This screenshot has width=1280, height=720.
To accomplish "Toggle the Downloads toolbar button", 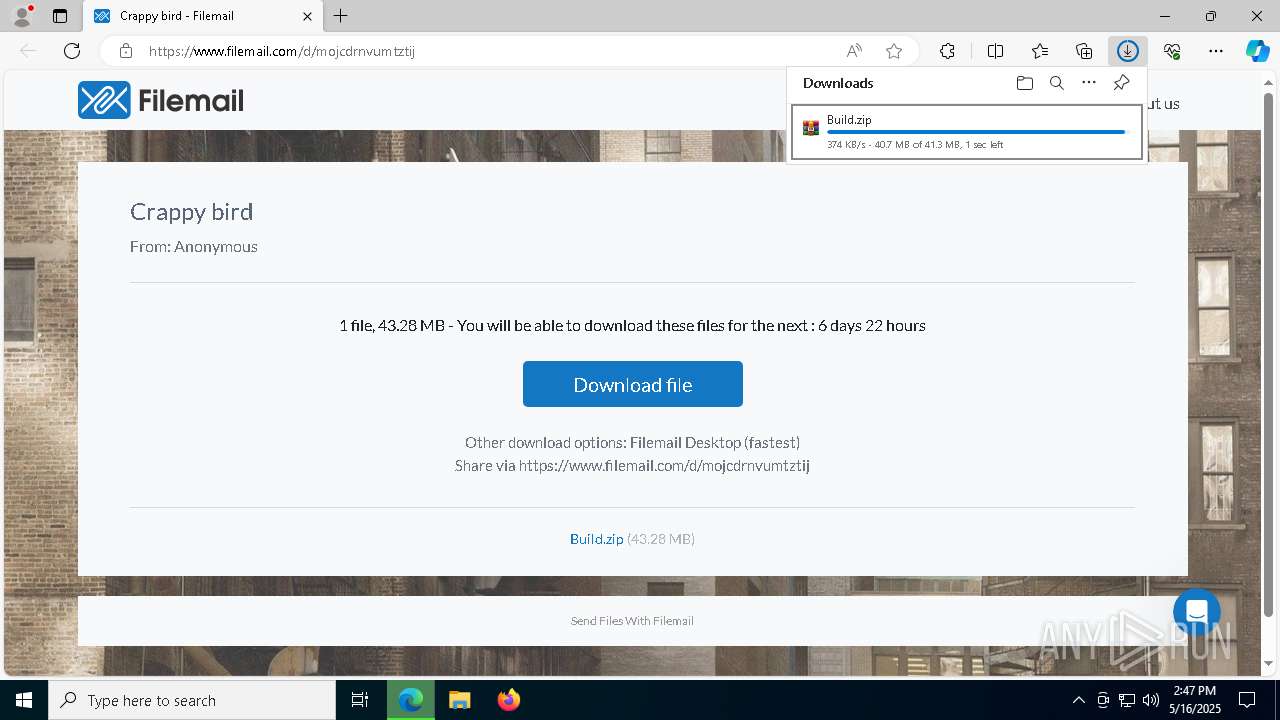I will click(1128, 51).
